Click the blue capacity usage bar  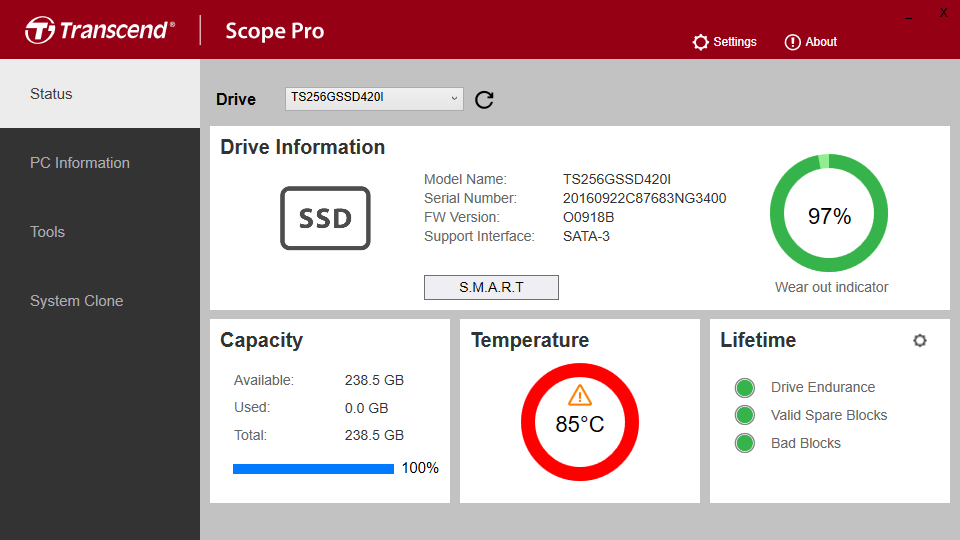[313, 469]
